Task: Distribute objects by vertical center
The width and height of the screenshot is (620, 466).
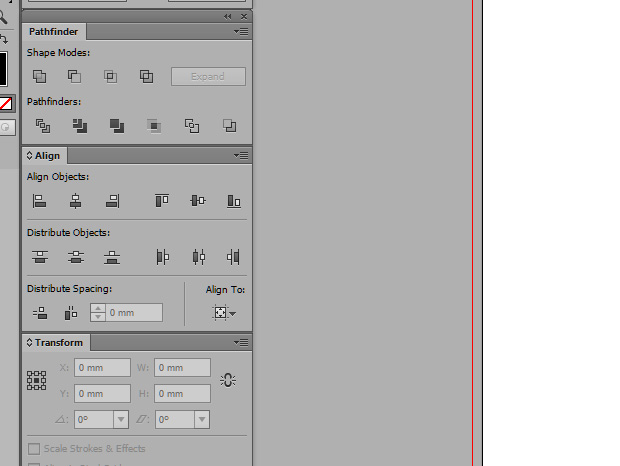Action: click(x=76, y=257)
